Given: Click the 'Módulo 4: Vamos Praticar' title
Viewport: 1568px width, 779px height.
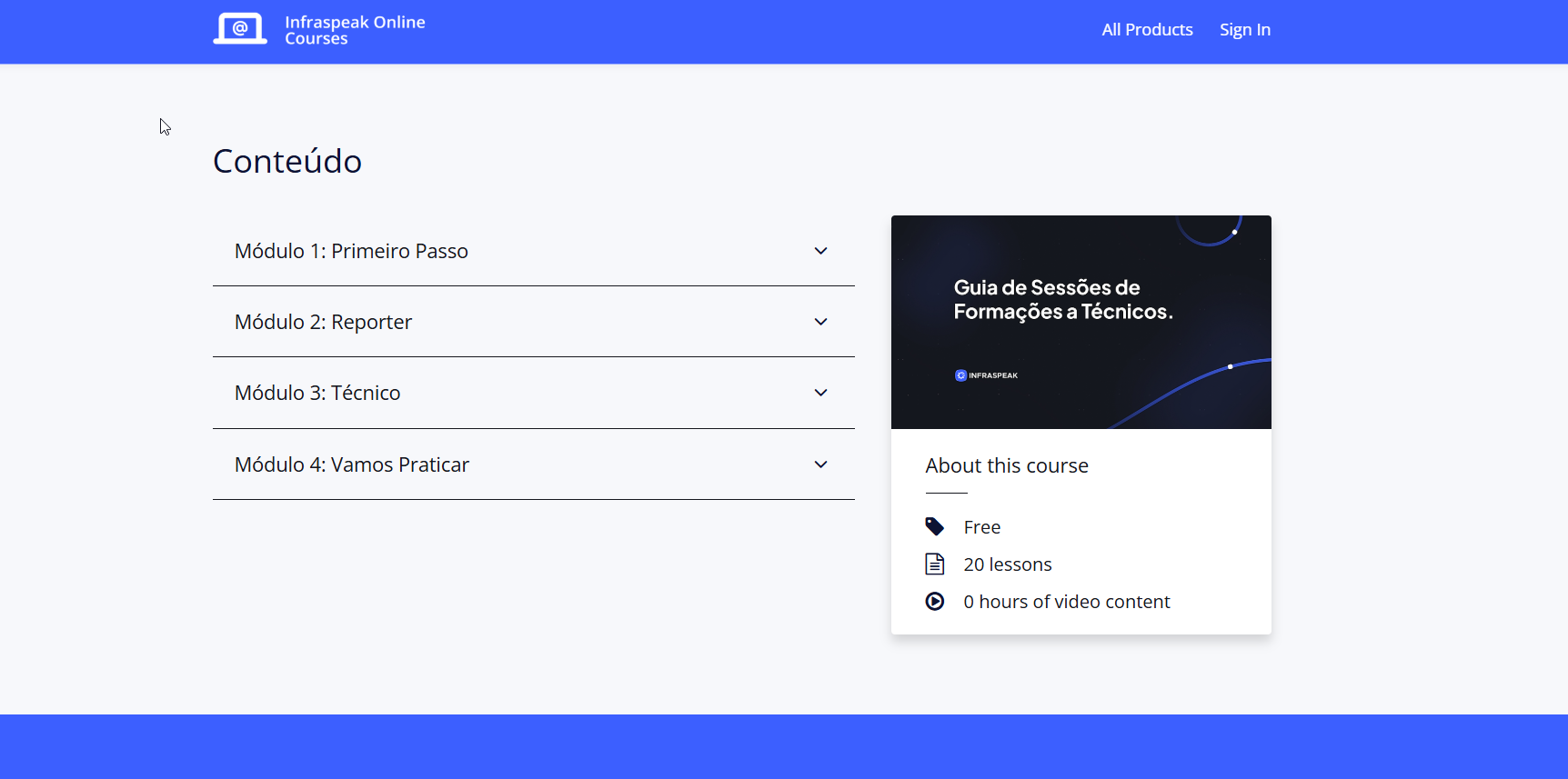Looking at the screenshot, I should [352, 464].
